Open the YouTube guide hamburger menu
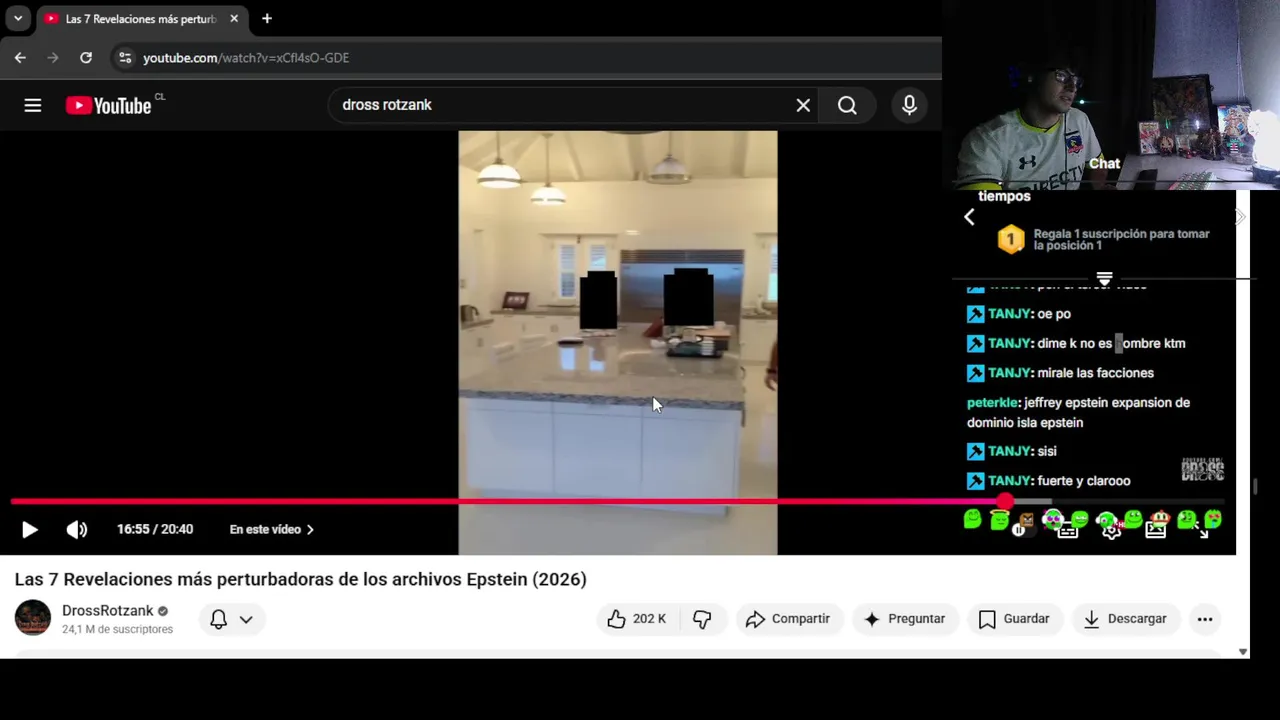 pos(33,105)
